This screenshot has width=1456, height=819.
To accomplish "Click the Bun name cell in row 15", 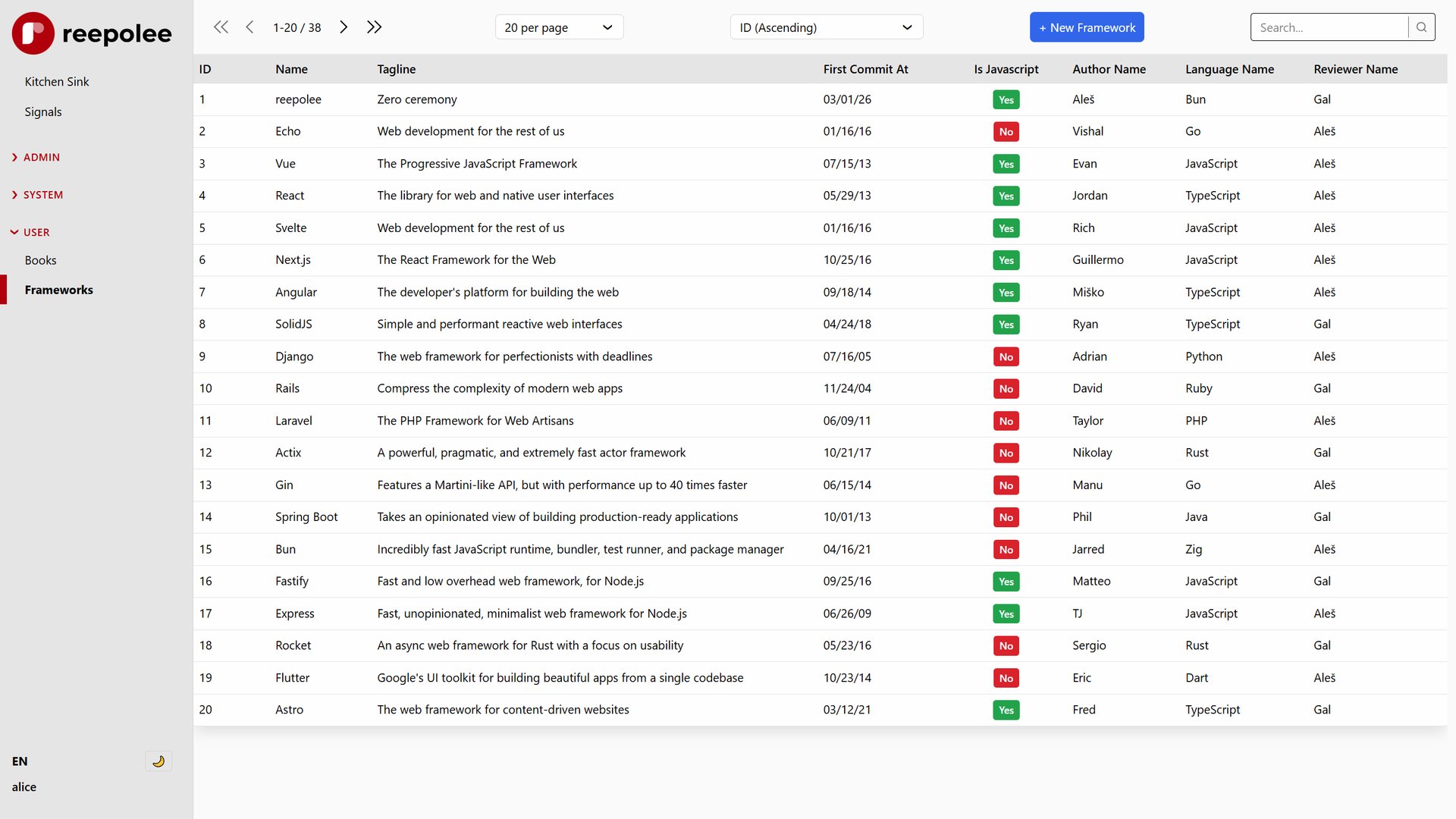I will [x=286, y=550].
